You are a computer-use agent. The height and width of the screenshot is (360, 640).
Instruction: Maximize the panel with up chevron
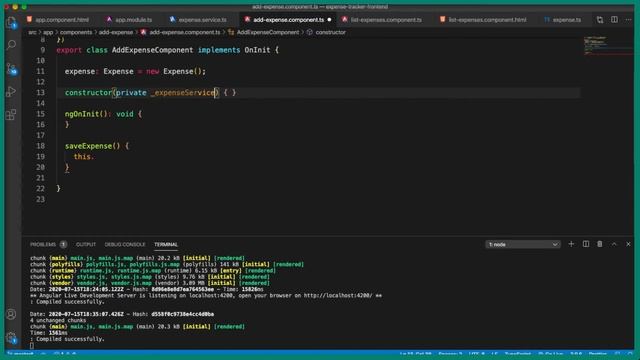(x=614, y=244)
